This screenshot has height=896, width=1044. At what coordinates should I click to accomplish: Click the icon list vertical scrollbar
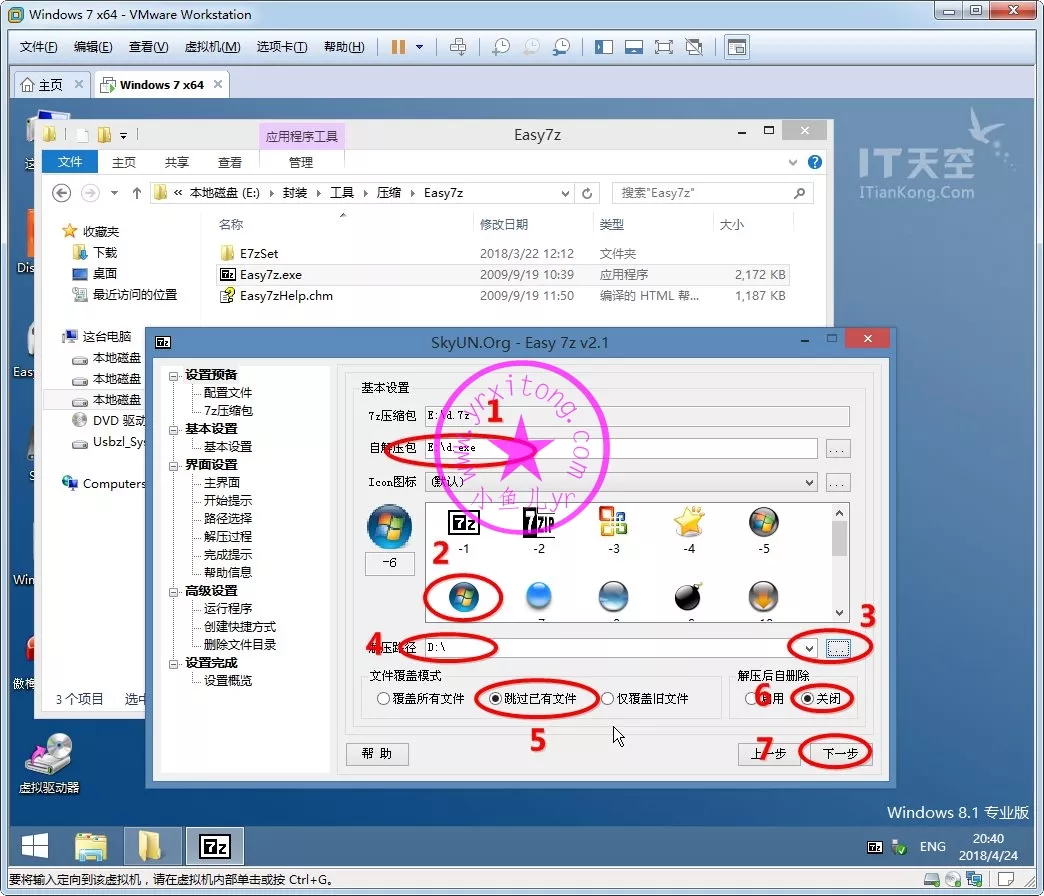(x=840, y=562)
